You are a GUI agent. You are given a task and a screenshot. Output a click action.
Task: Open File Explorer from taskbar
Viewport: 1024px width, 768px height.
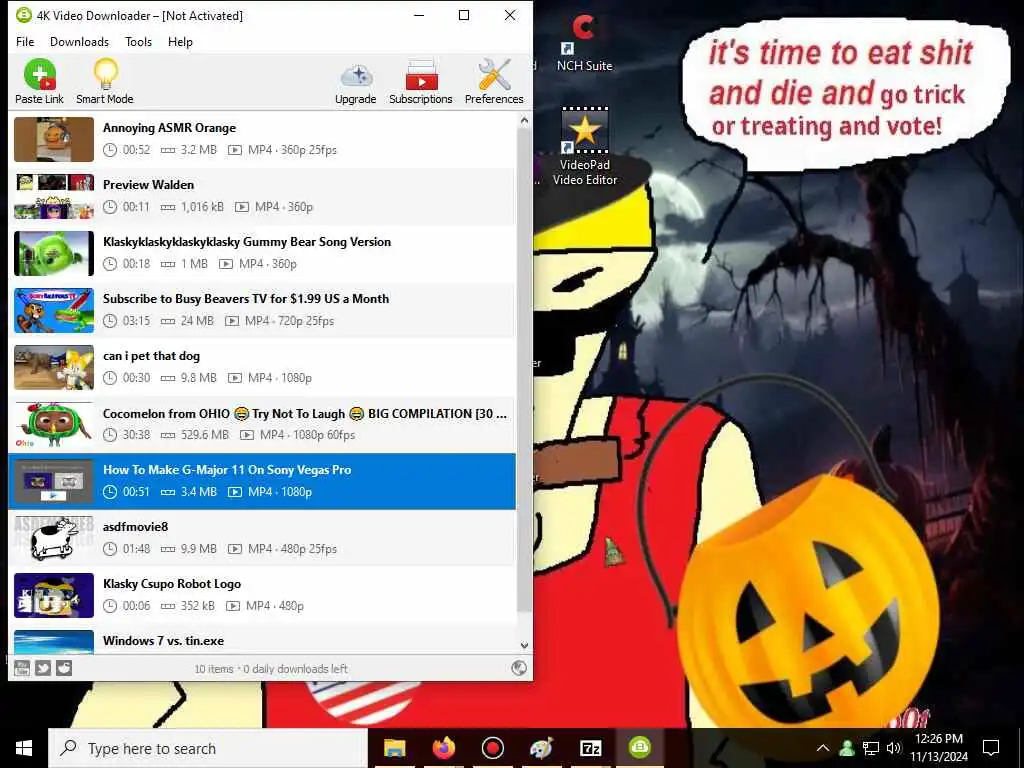(394, 748)
